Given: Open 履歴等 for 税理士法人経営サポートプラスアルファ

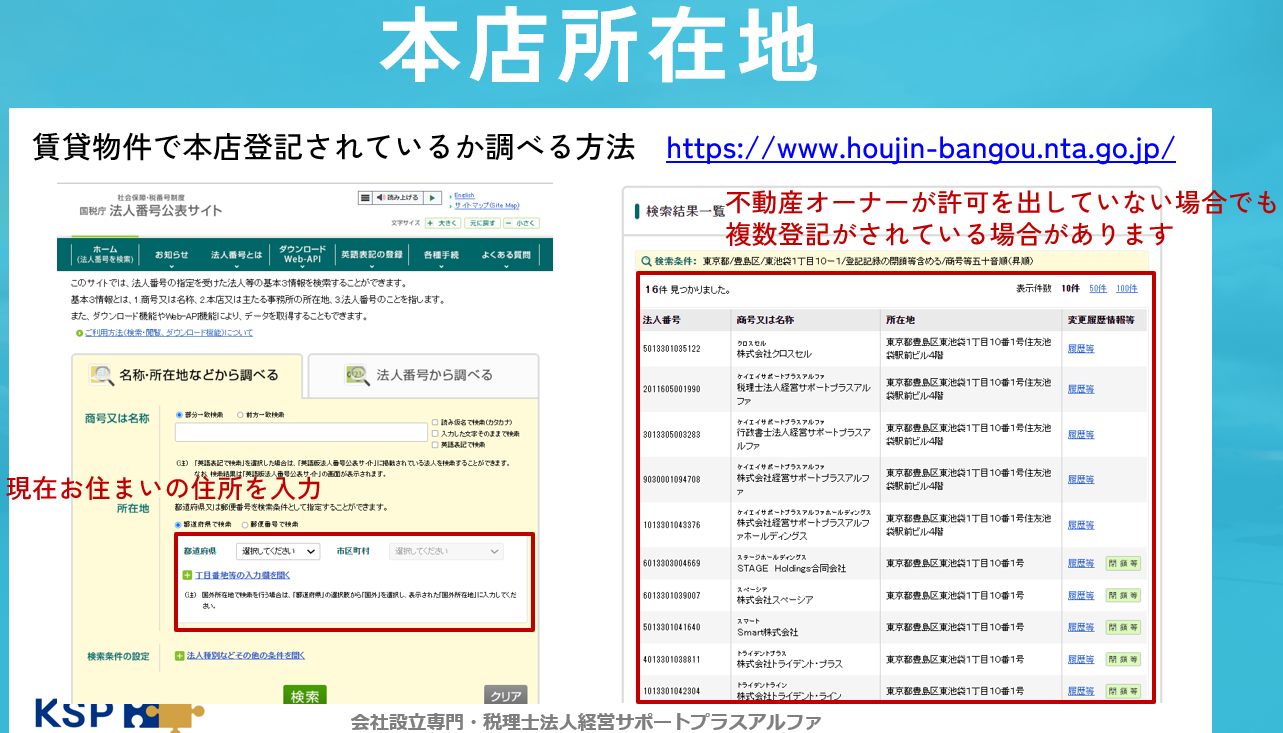Looking at the screenshot, I should [x=1080, y=389].
